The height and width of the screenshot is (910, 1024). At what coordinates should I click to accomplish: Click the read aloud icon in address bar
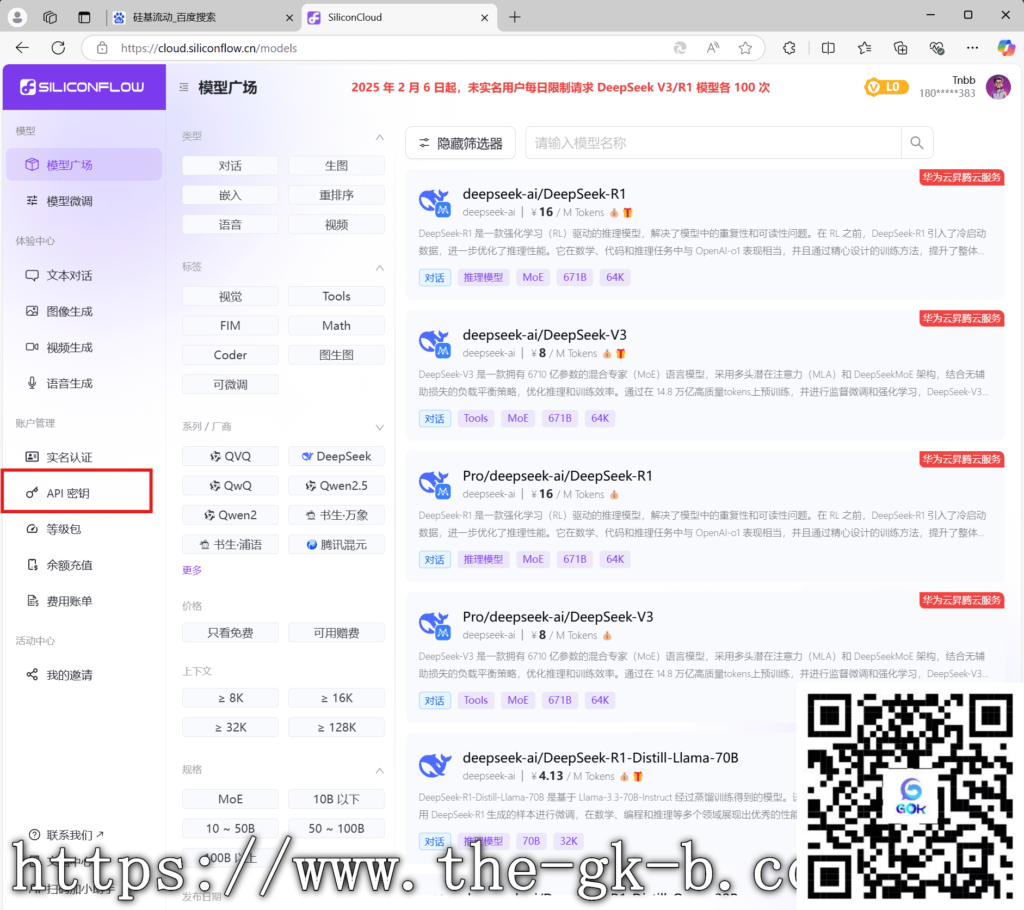(712, 48)
